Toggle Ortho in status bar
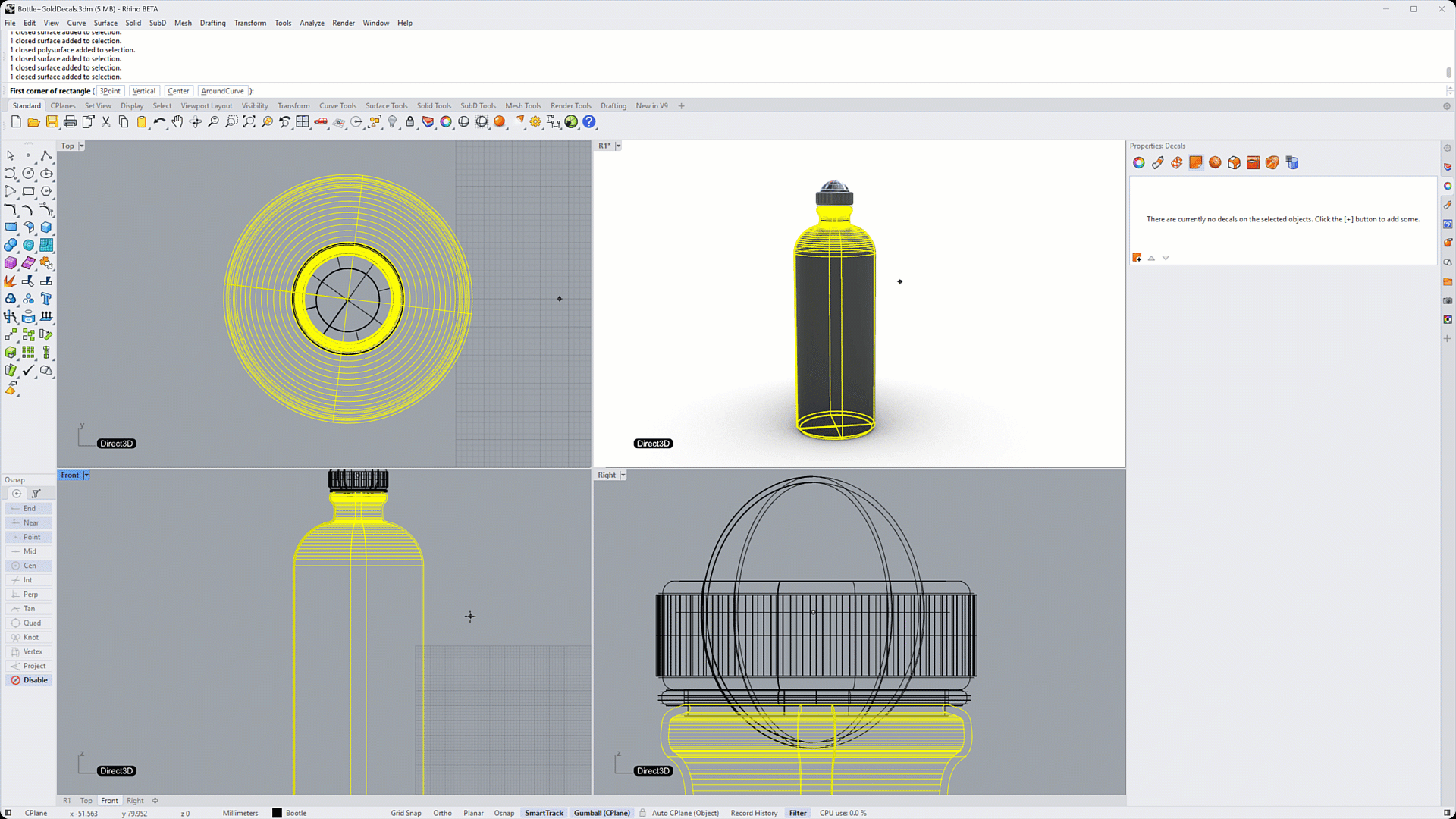The height and width of the screenshot is (819, 1456). click(443, 813)
